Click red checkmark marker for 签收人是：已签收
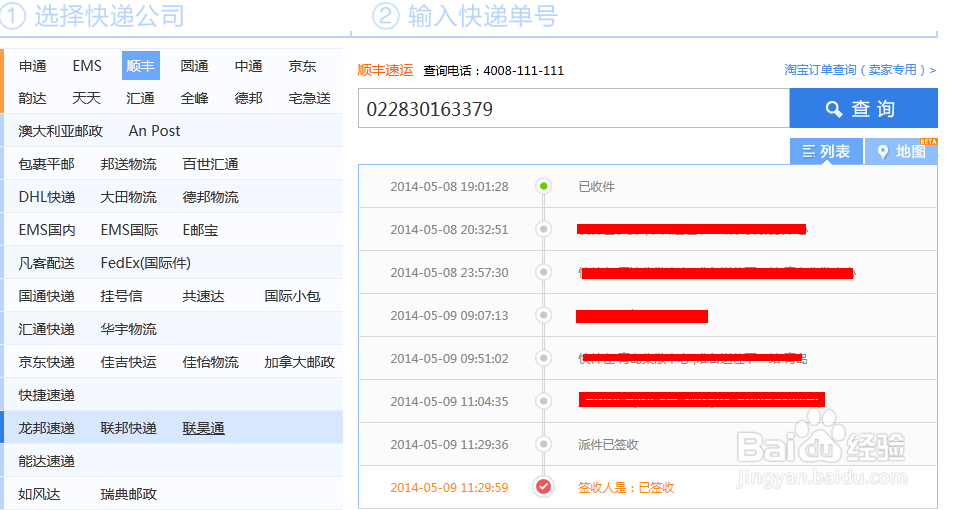This screenshot has width=960, height=510. tap(543, 487)
